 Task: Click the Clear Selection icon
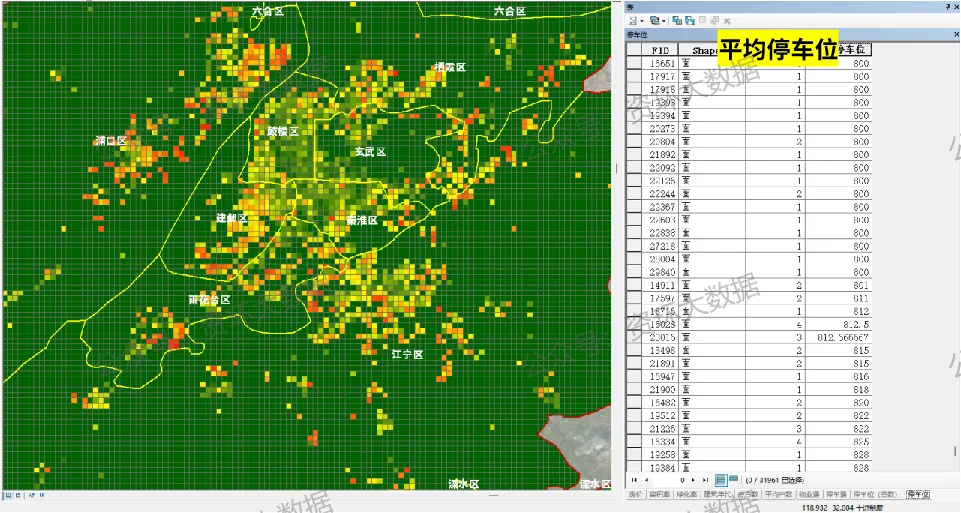(x=702, y=20)
